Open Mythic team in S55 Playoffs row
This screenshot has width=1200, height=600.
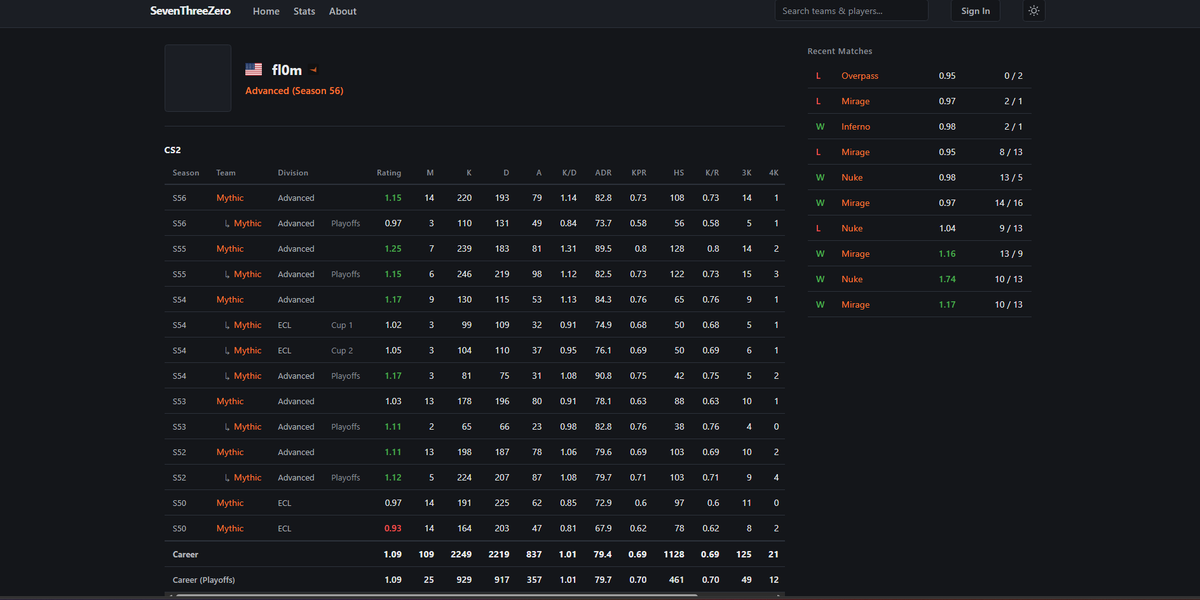pos(247,274)
